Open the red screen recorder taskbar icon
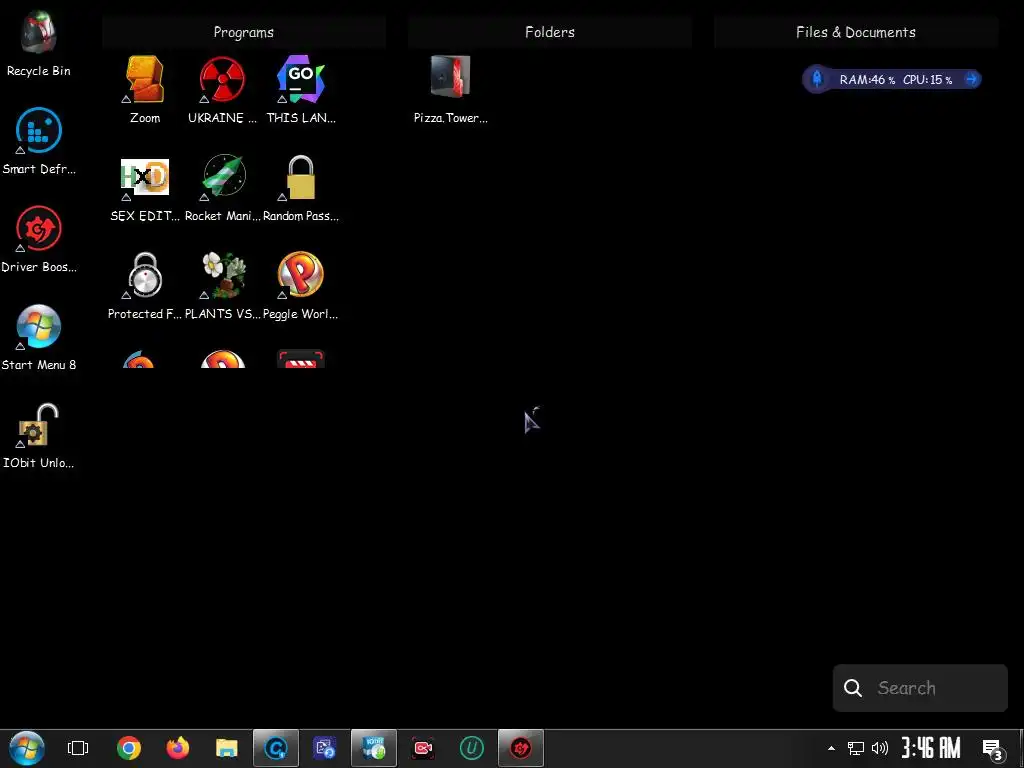This screenshot has width=1024, height=768. tap(423, 748)
